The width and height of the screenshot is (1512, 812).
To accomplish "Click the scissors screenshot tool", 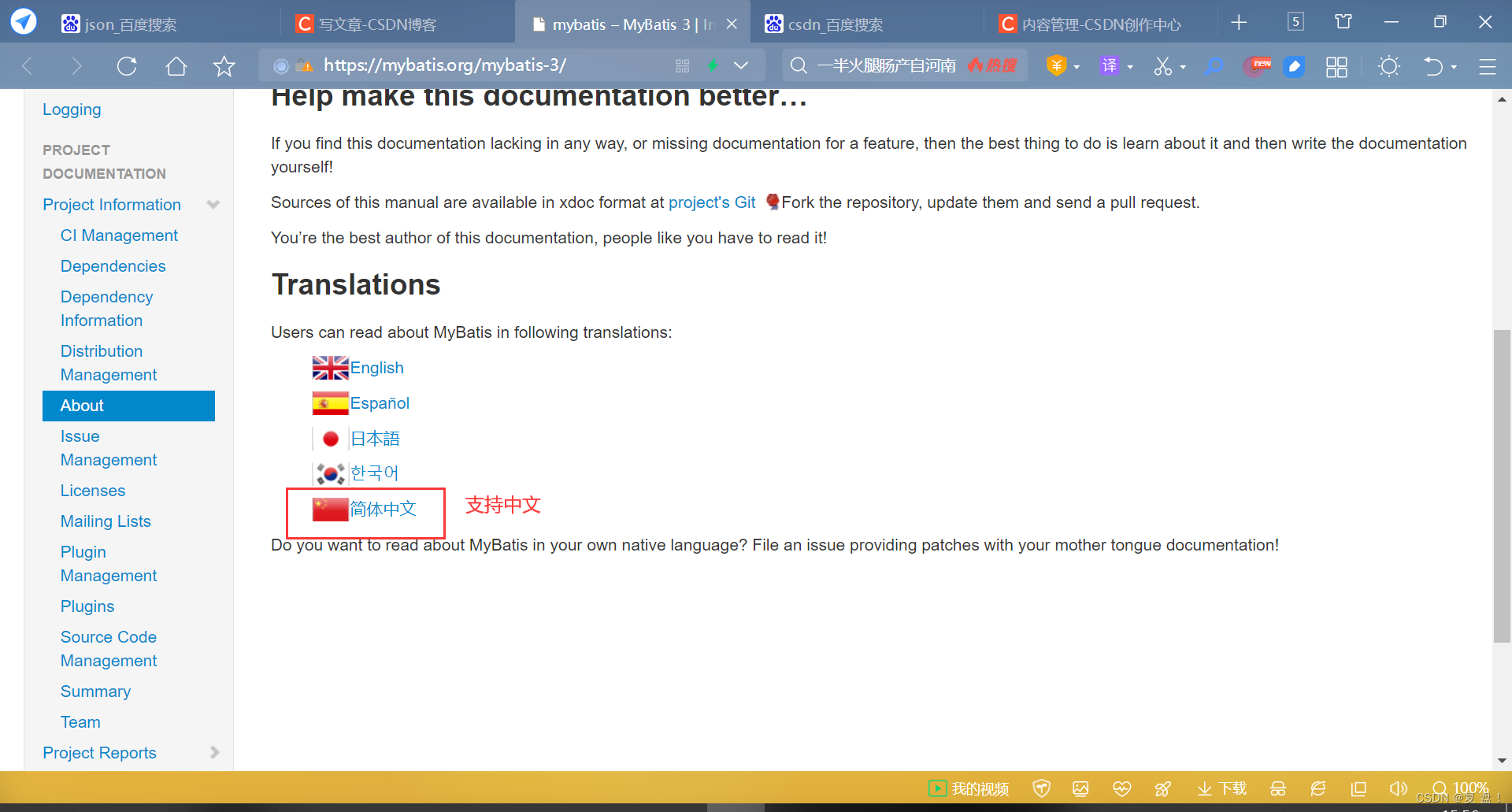I will click(1162, 66).
